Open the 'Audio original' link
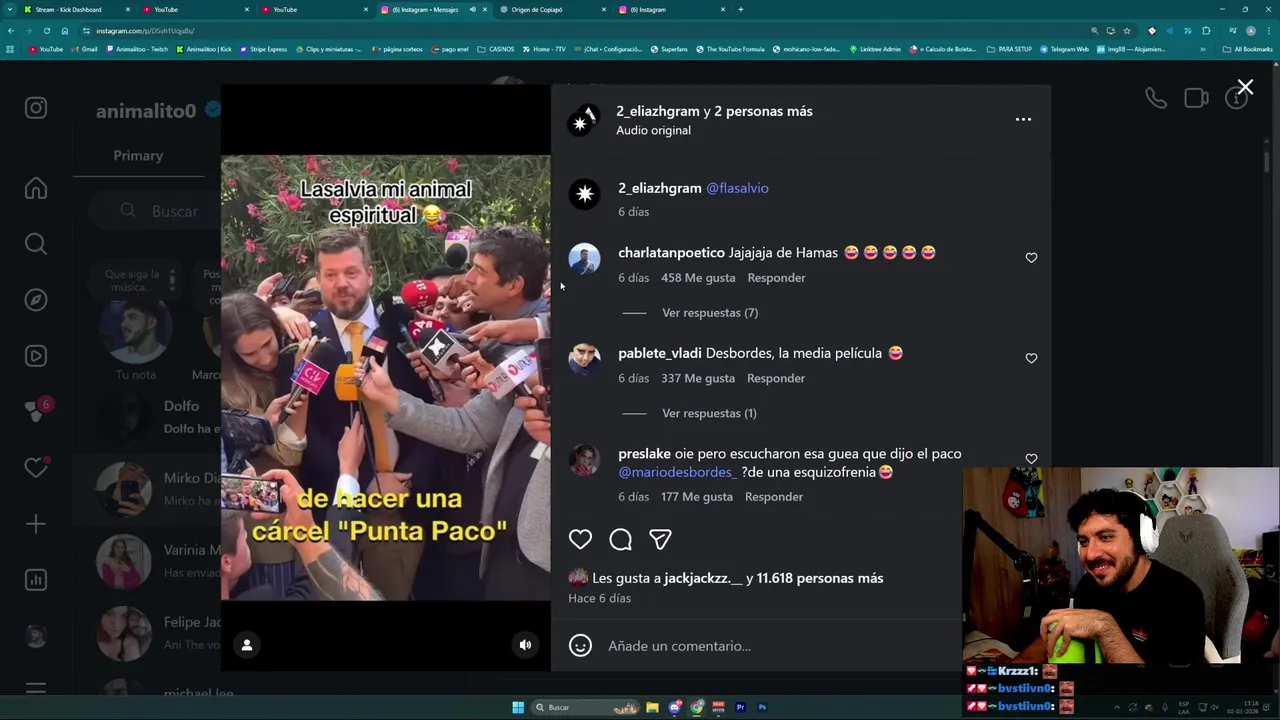This screenshot has height=720, width=1280. click(x=653, y=130)
